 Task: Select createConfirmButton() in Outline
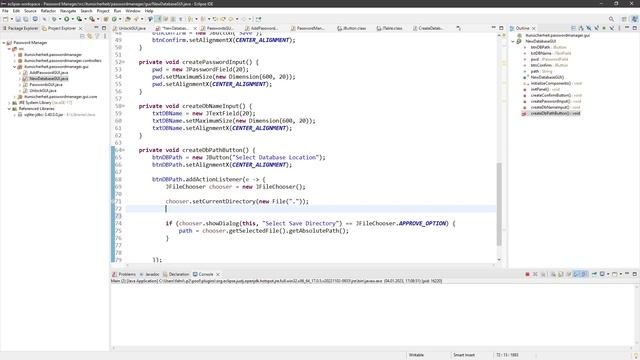(551, 95)
